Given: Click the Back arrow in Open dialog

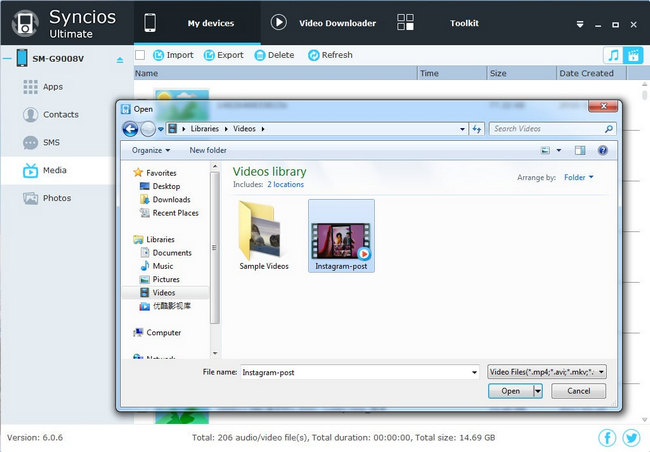Looking at the screenshot, I should pos(130,129).
